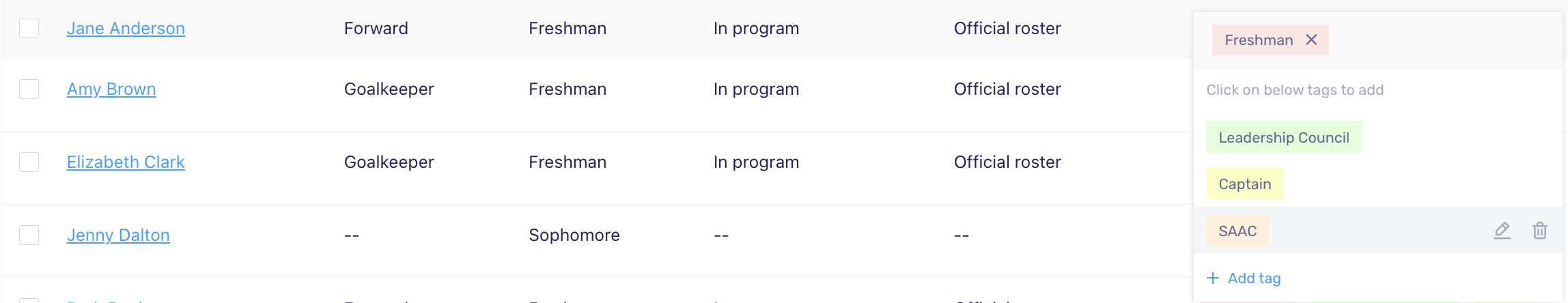This screenshot has width=1568, height=303.
Task: Edit the SAAC tag with pencil icon
Action: (1502, 231)
